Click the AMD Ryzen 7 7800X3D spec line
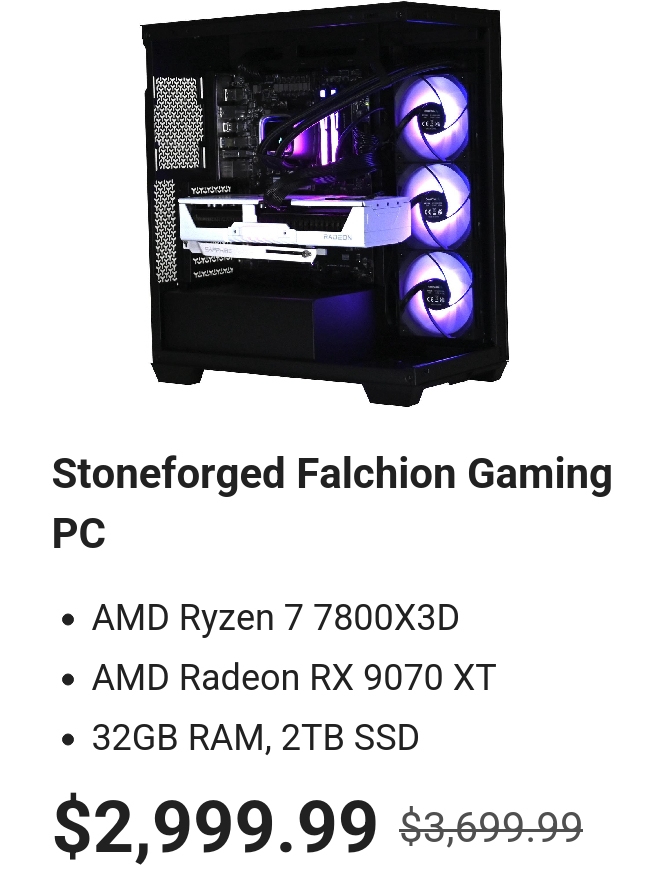The image size is (649, 870). (x=275, y=618)
